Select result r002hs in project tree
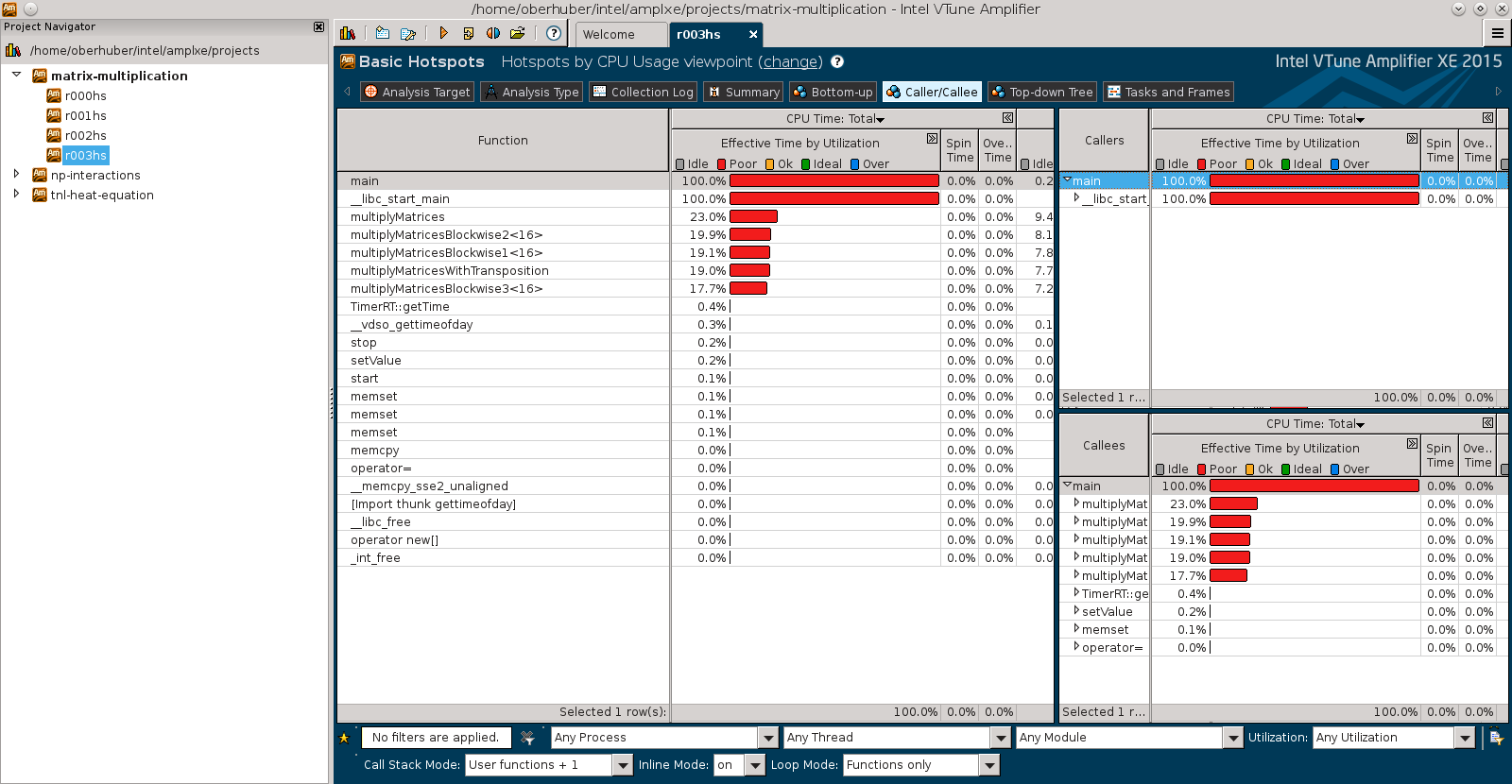Screen dimensions: 1512x784 [x=85, y=135]
